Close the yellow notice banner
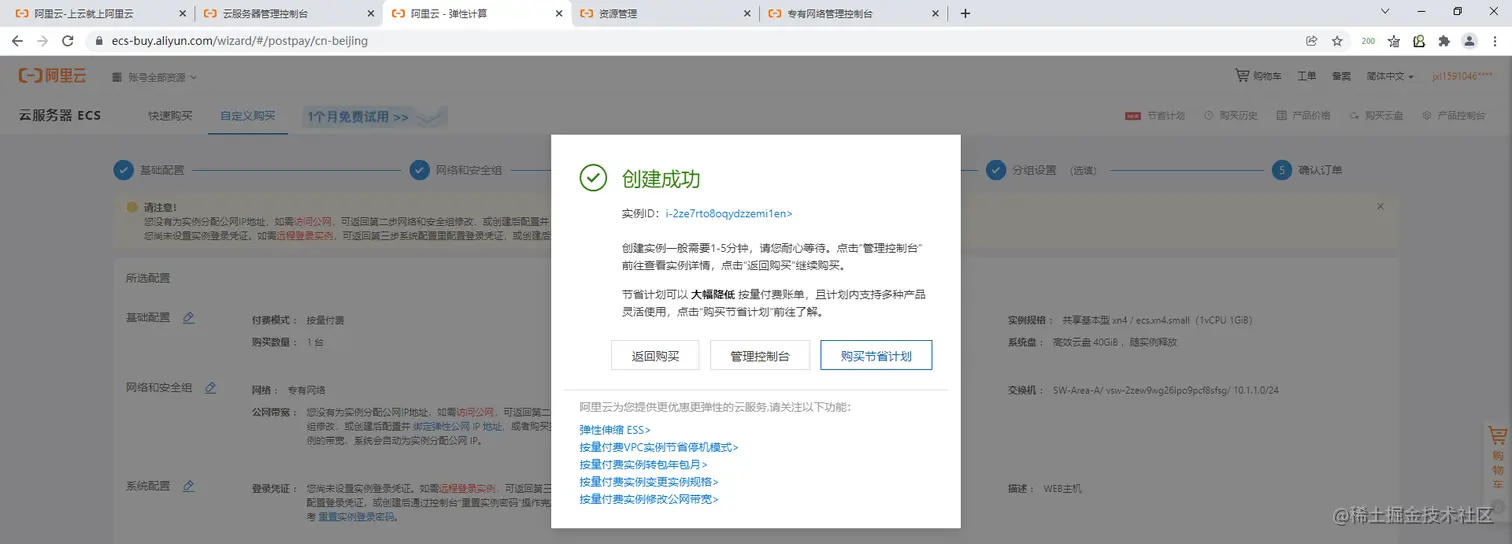Screen dimensions: 1512x544 tap(1381, 206)
